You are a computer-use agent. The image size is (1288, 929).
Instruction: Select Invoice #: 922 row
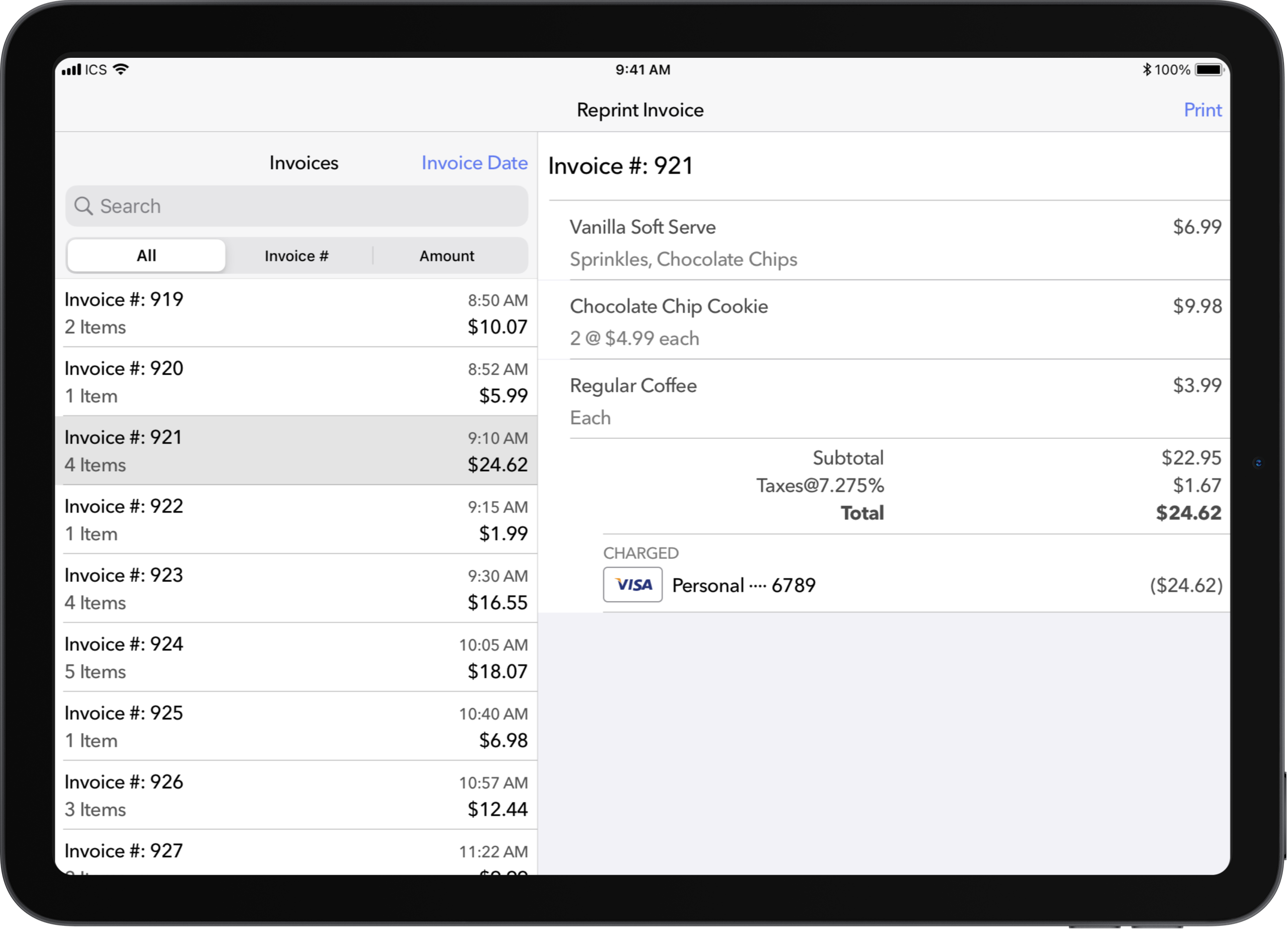(x=296, y=519)
